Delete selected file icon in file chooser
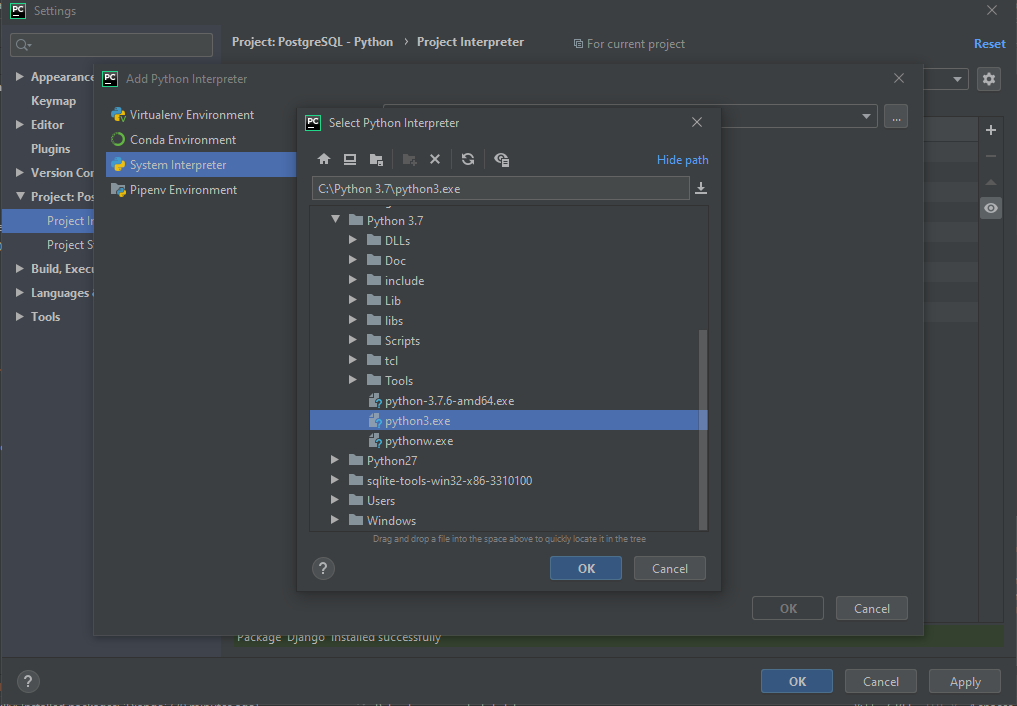 coord(435,159)
